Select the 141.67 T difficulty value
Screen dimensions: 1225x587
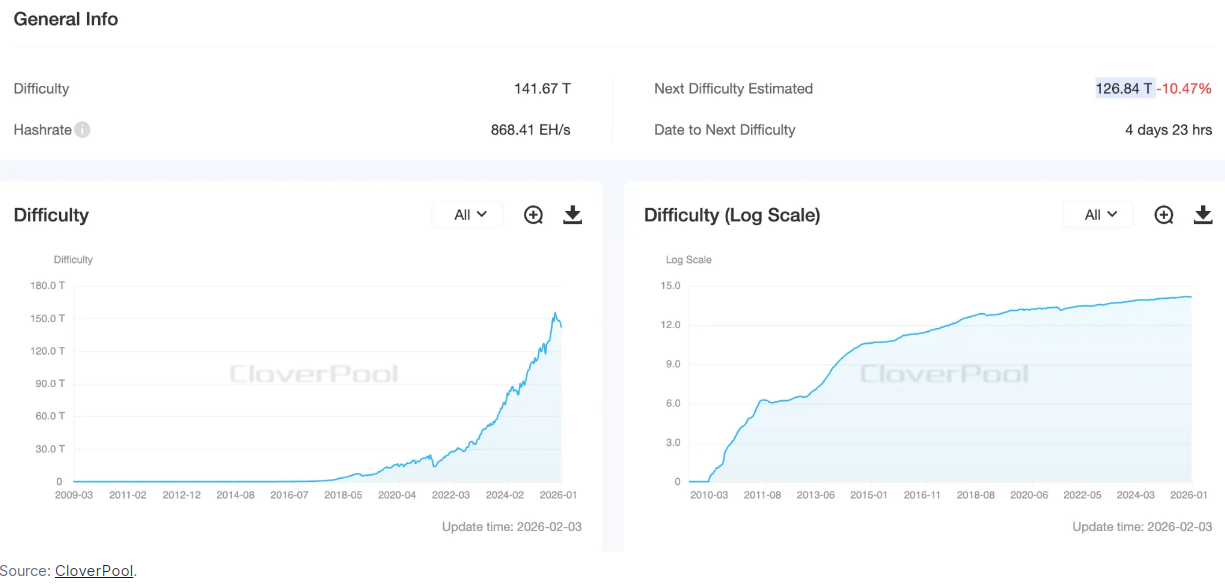(x=542, y=89)
